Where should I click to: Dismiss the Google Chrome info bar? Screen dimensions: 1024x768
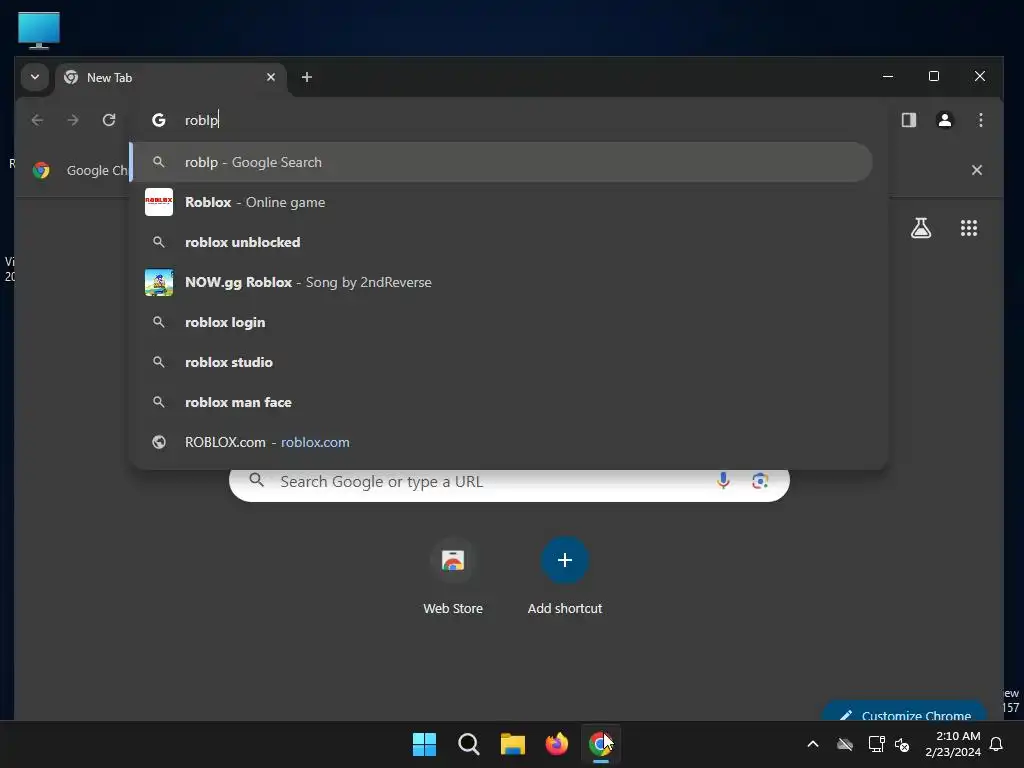pyautogui.click(x=976, y=170)
